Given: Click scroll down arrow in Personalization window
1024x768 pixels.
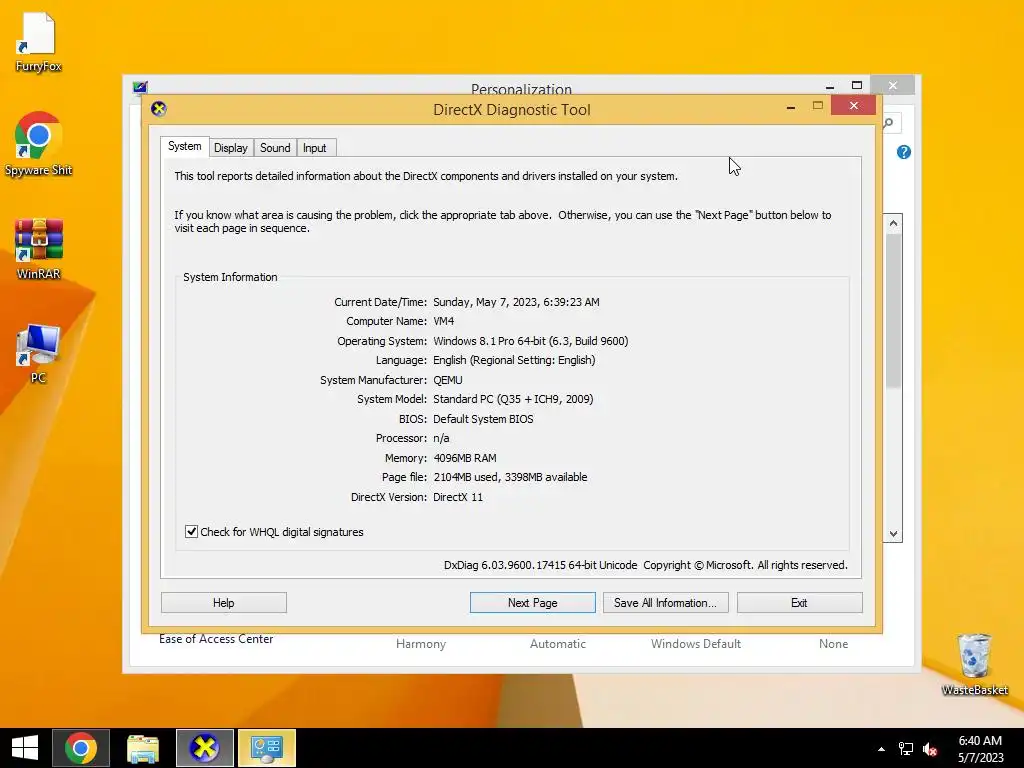Looking at the screenshot, I should 893,534.
